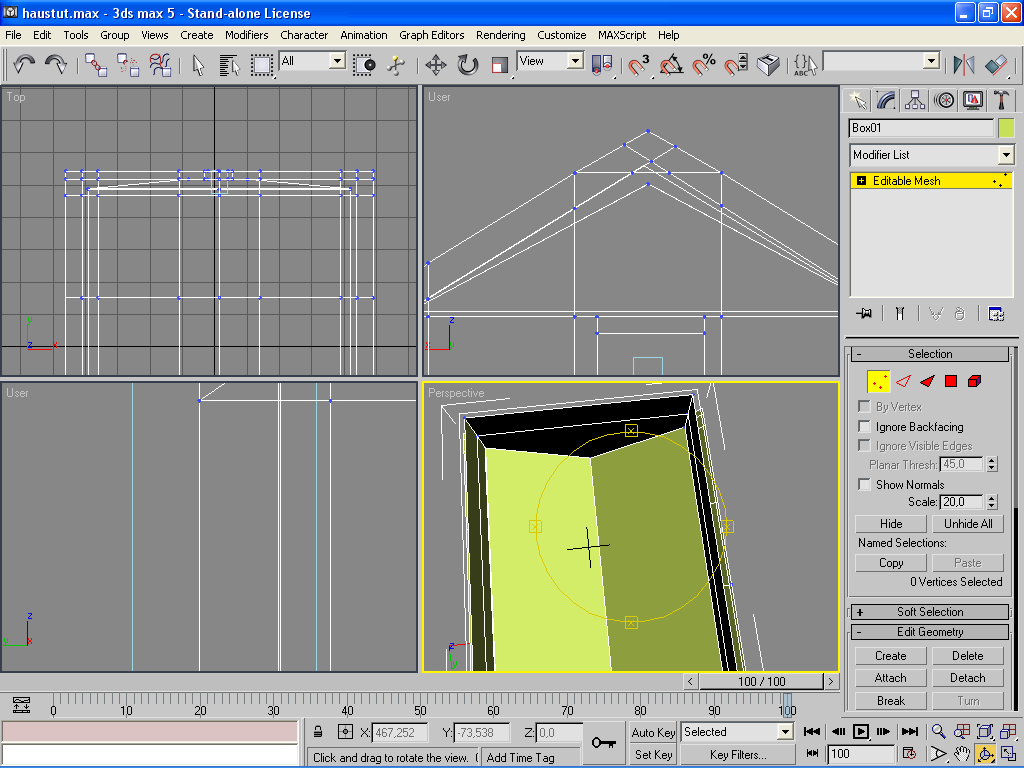Switch to the Create command panel
Screen dimensions: 1024x768
point(857,100)
